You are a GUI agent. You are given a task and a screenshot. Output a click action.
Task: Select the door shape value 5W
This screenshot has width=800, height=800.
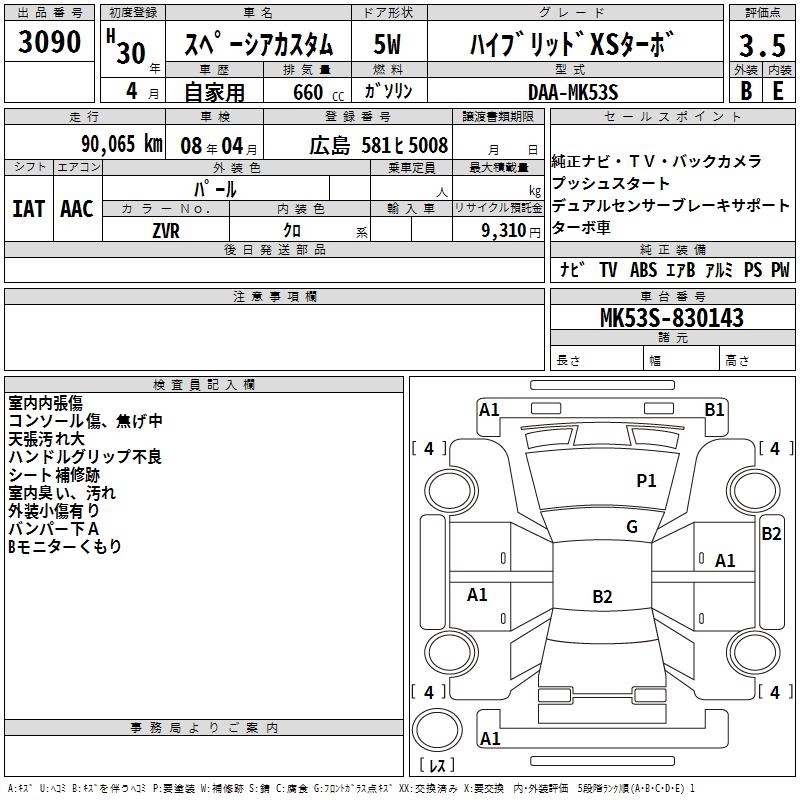387,44
